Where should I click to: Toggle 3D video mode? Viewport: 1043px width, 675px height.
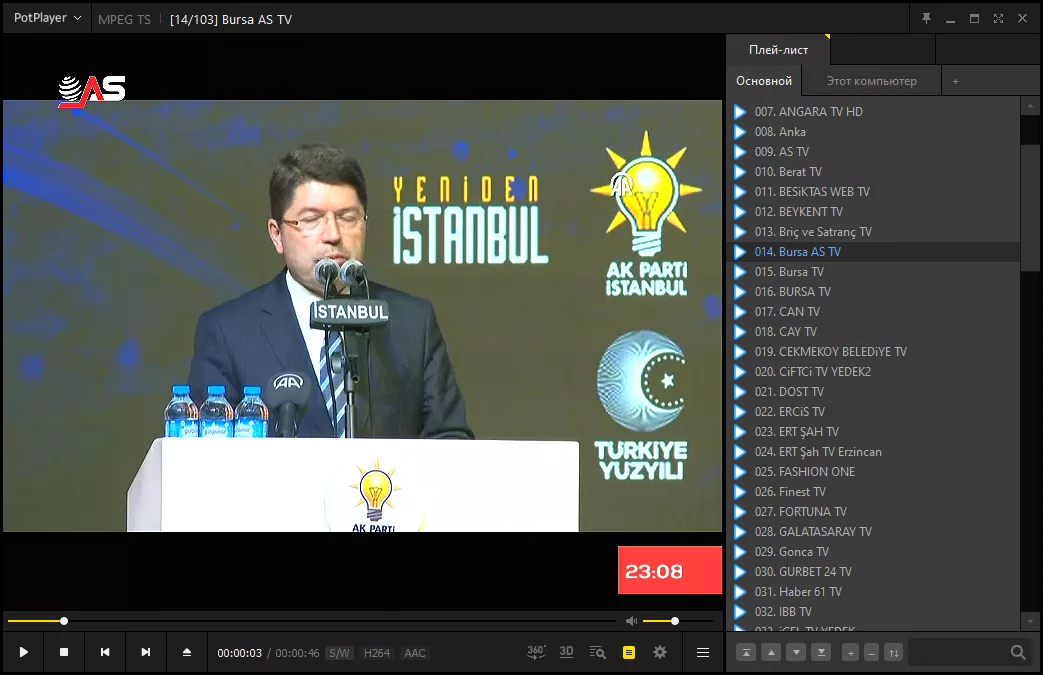click(566, 652)
